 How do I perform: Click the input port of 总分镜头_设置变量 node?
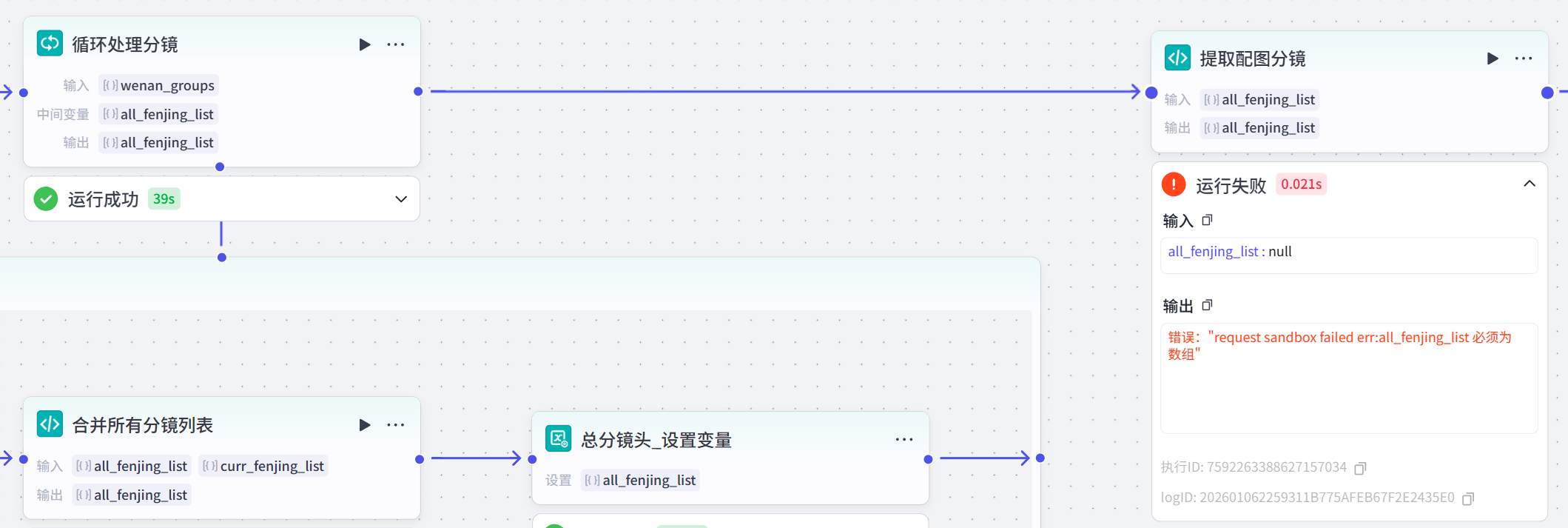(532, 459)
